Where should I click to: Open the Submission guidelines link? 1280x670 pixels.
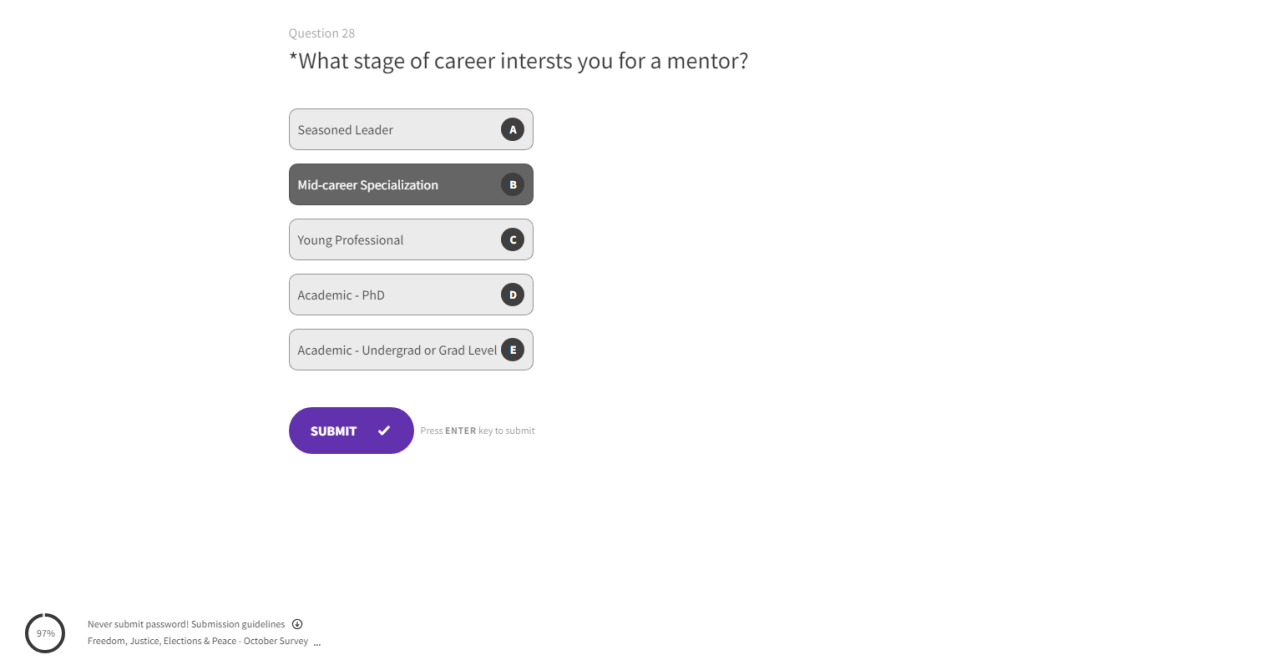pyautogui.click(x=238, y=624)
